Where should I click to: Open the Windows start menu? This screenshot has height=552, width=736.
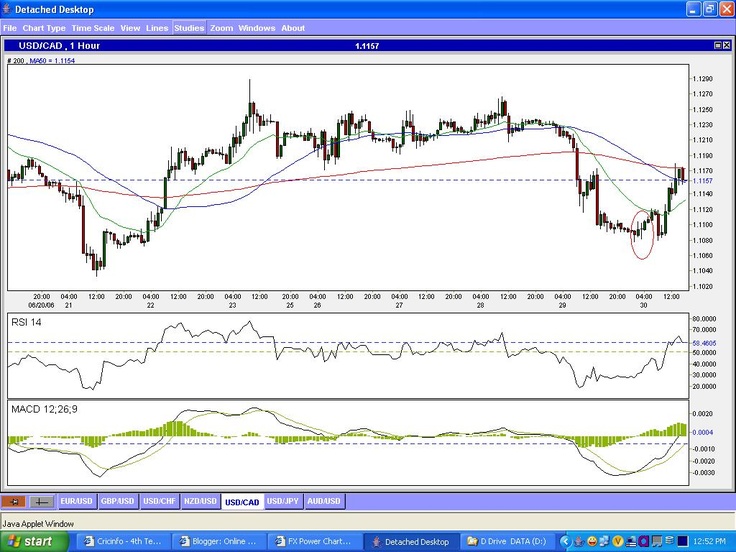34,542
